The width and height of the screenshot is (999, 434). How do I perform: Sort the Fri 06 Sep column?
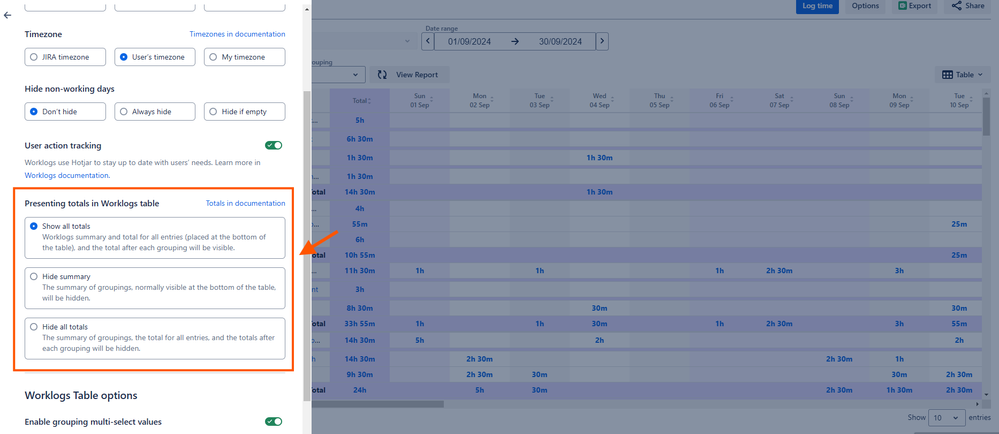pos(731,100)
